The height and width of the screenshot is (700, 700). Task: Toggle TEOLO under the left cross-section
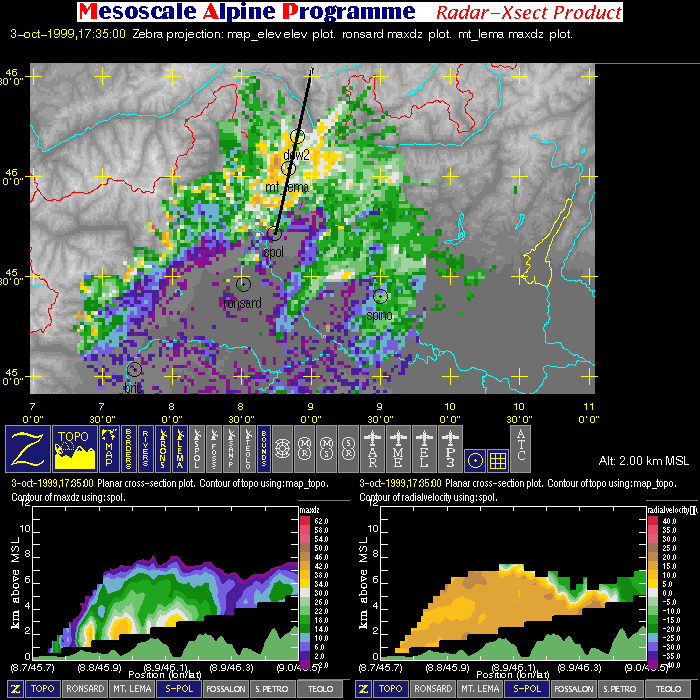320,689
